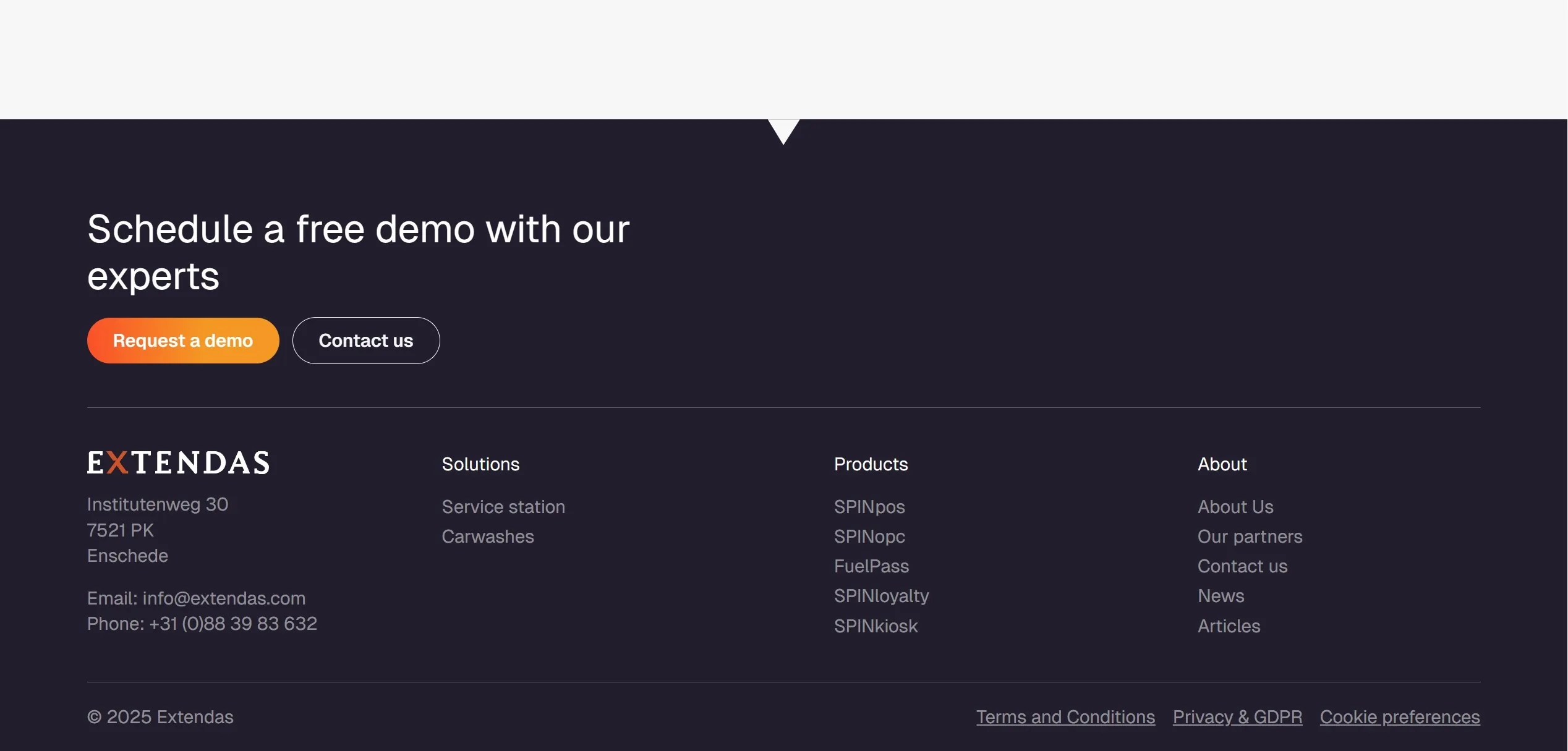Viewport: 1568px width, 751px height.
Task: Go to the Carwashes solution page
Action: 488,537
